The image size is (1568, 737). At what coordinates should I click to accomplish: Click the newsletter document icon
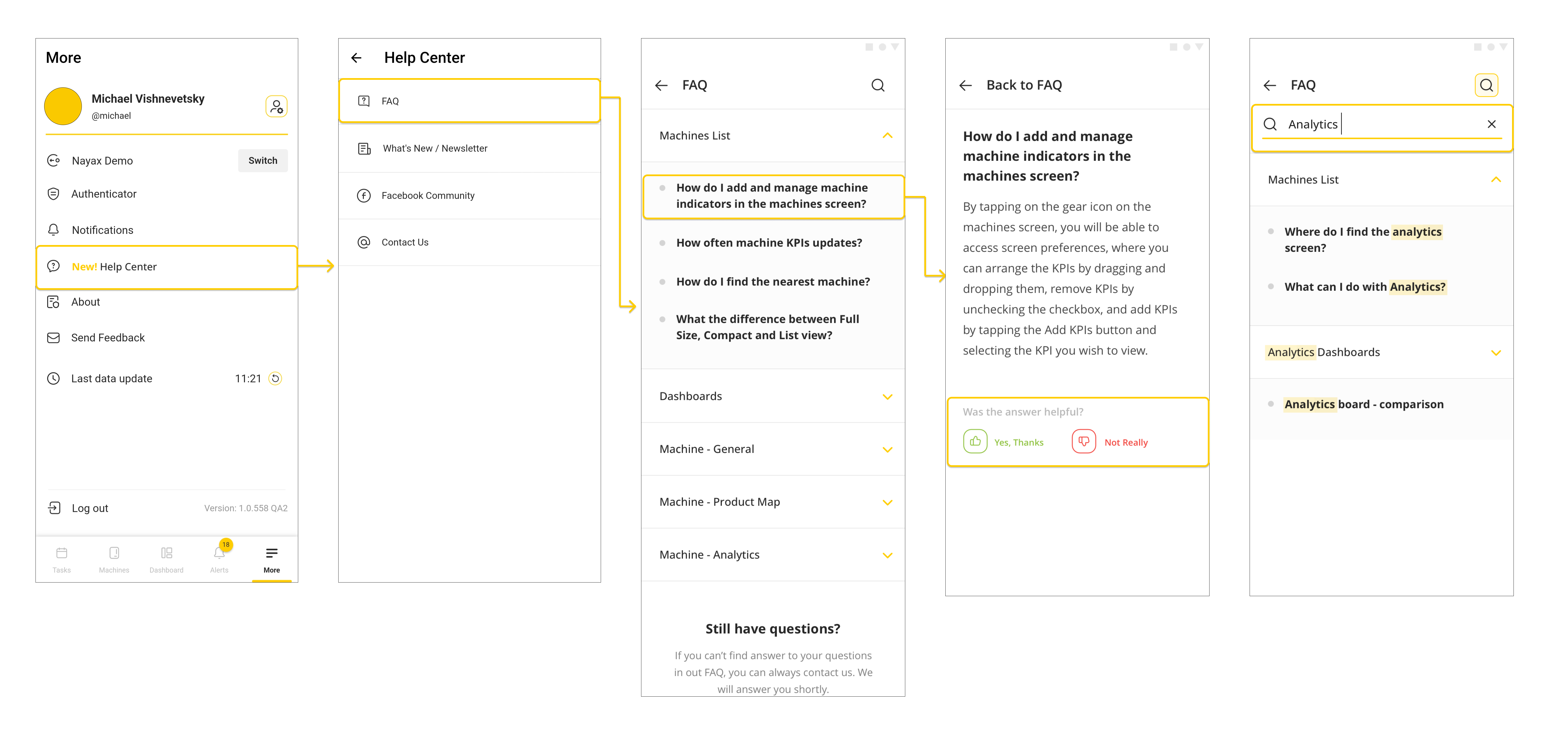[x=364, y=149]
